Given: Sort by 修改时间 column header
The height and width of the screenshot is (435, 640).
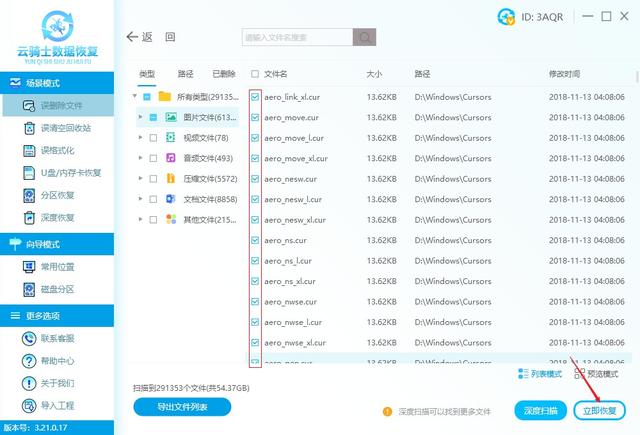Looking at the screenshot, I should (x=564, y=74).
